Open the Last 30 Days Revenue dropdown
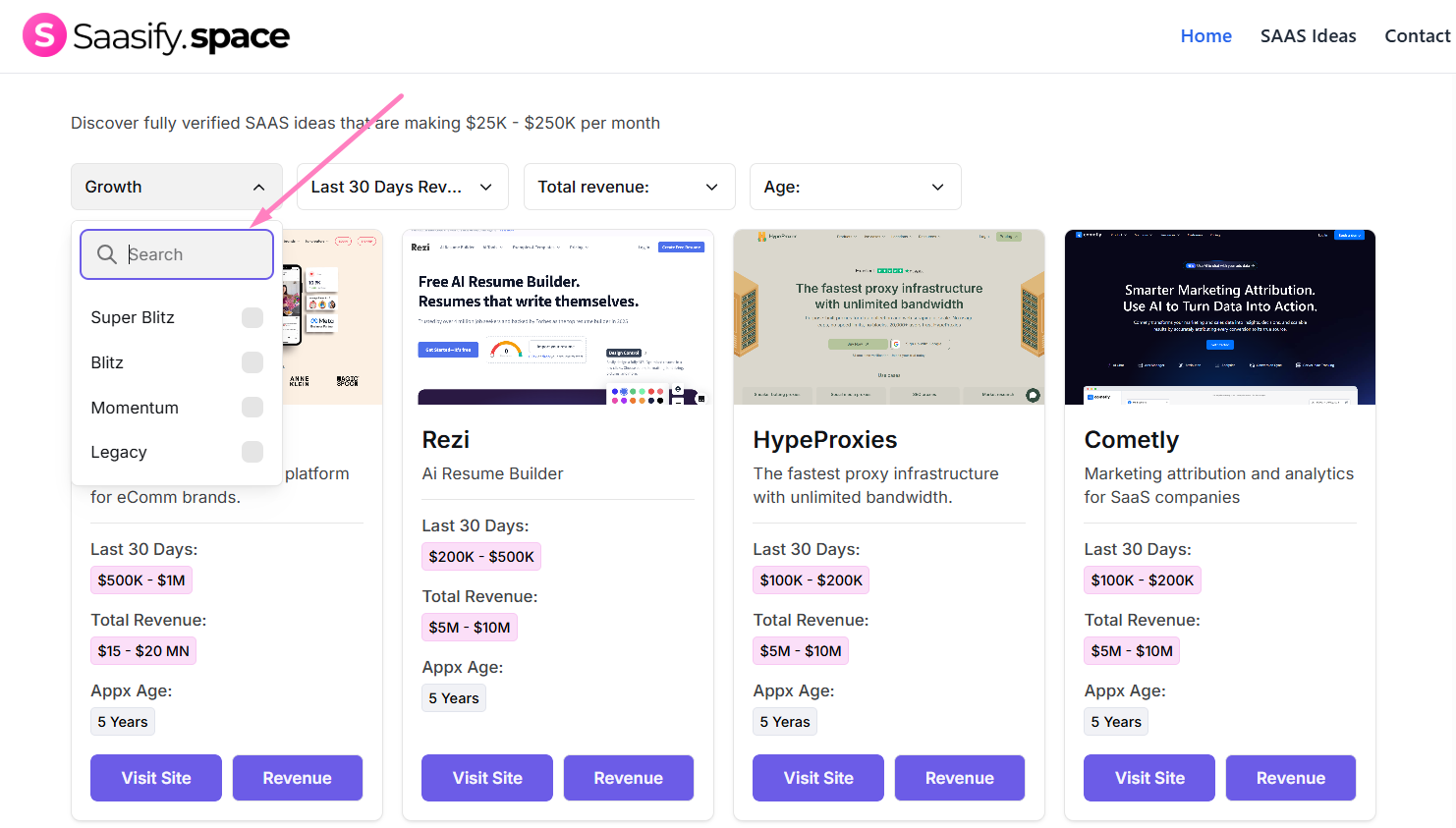 (401, 186)
